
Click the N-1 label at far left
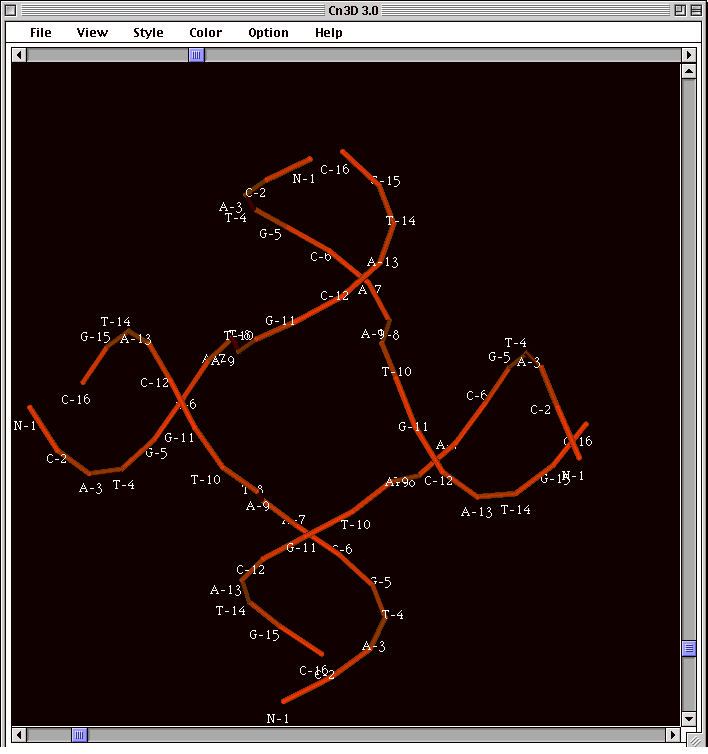click(x=25, y=426)
